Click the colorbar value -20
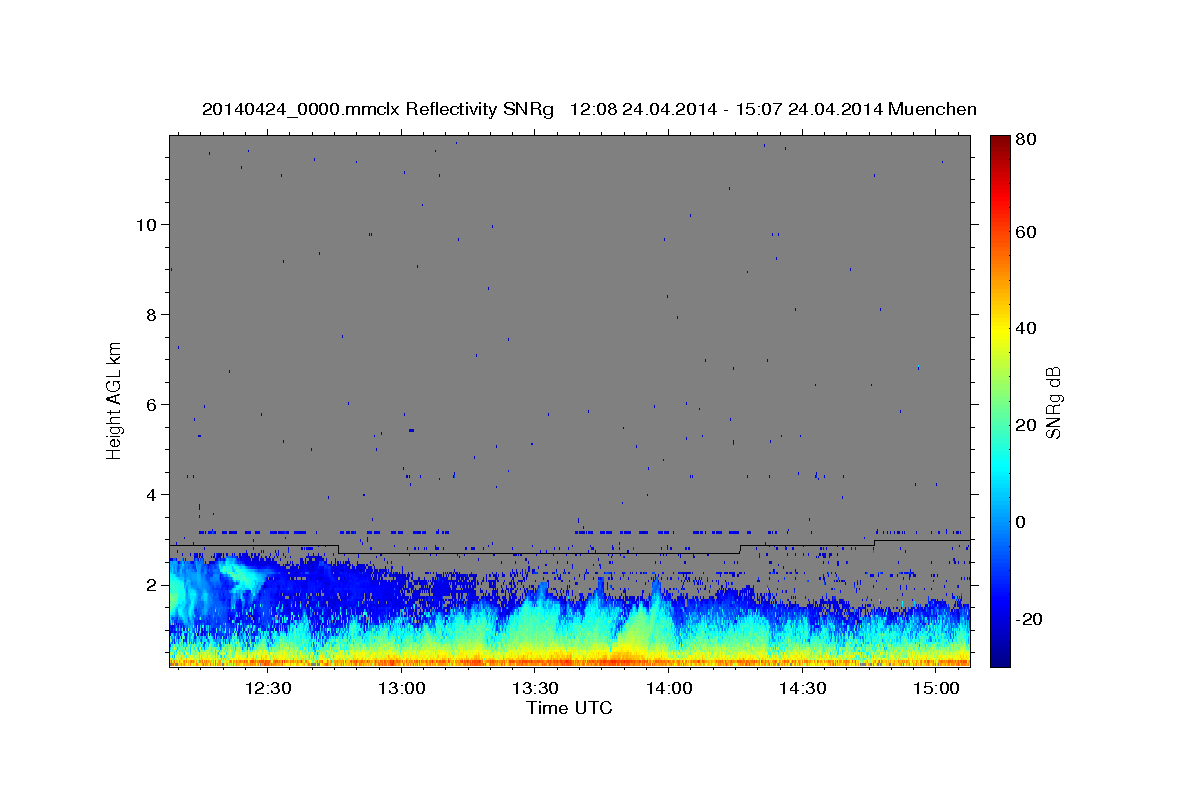 [x=1029, y=619]
